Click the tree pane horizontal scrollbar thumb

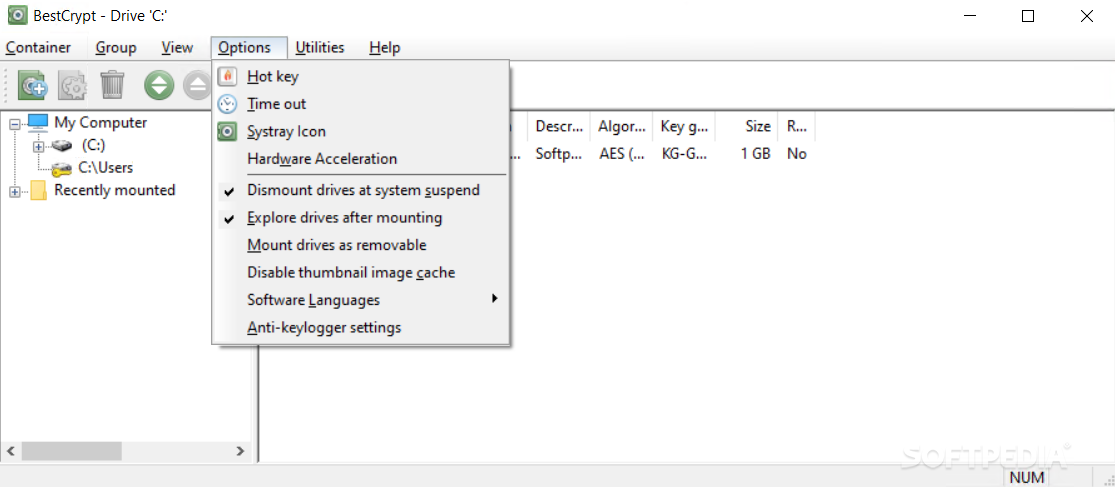(71, 451)
